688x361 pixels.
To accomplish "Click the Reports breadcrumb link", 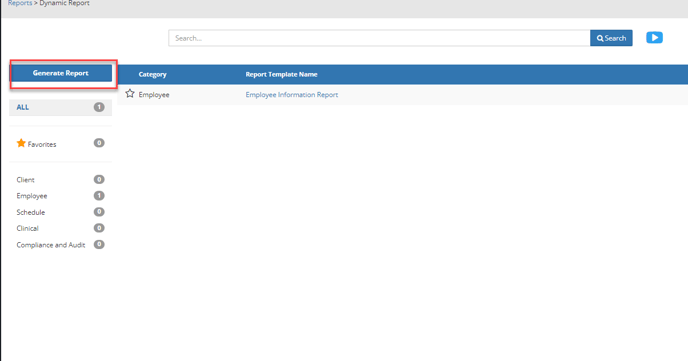I will [x=20, y=3].
